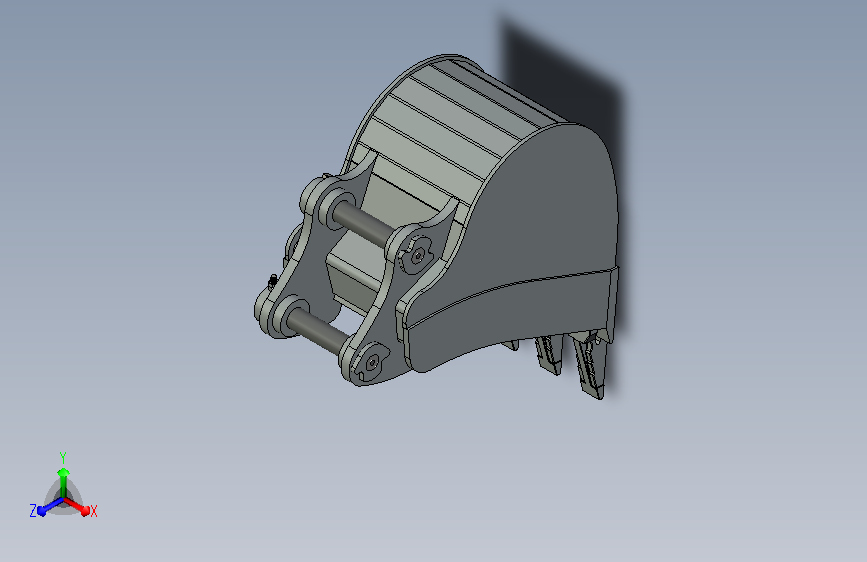
Task: Select the lower mounting pin of the bucket
Action: [x=317, y=330]
